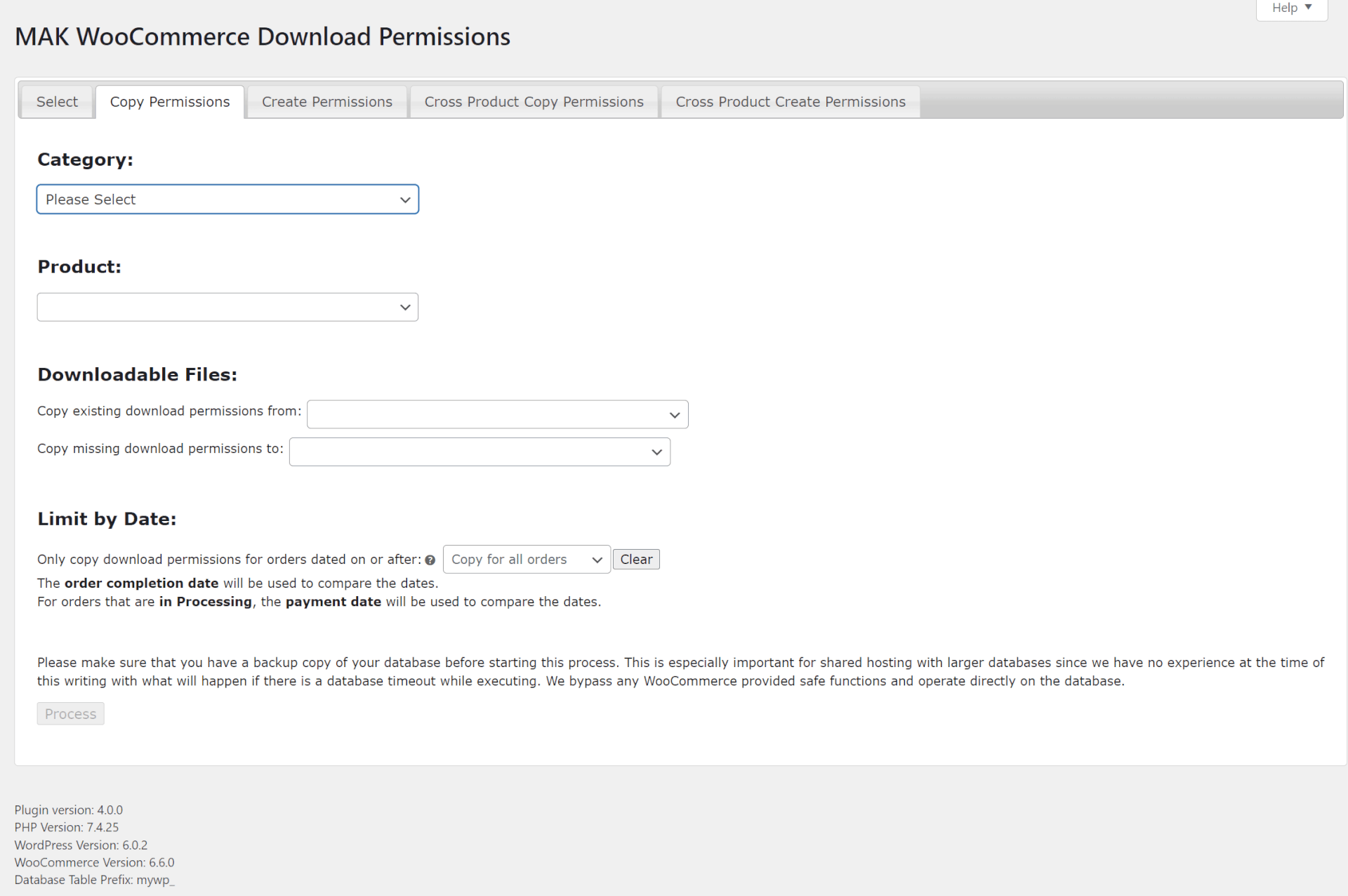Image resolution: width=1348 pixels, height=896 pixels.
Task: Select the Copy Permissions tab
Action: click(170, 102)
